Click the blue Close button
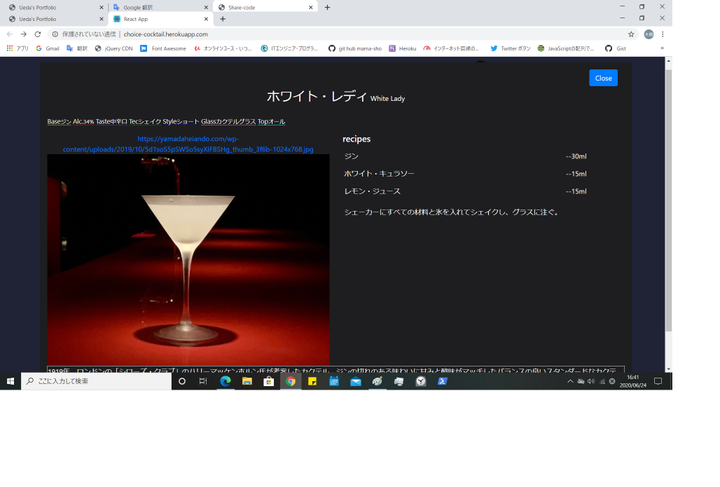 (x=603, y=78)
